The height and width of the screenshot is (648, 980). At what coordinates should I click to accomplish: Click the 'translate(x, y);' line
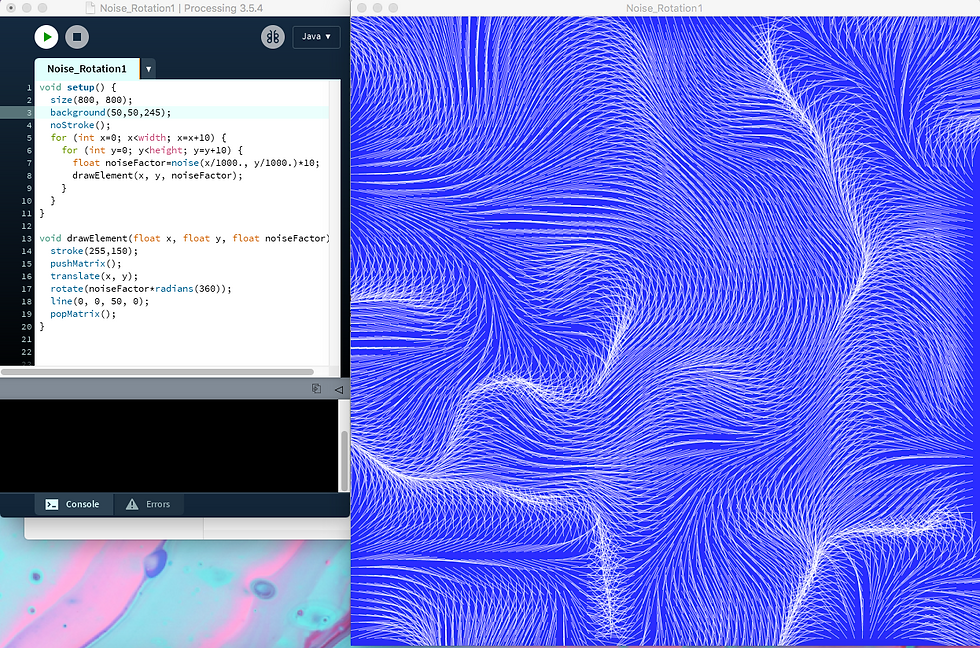pos(94,276)
